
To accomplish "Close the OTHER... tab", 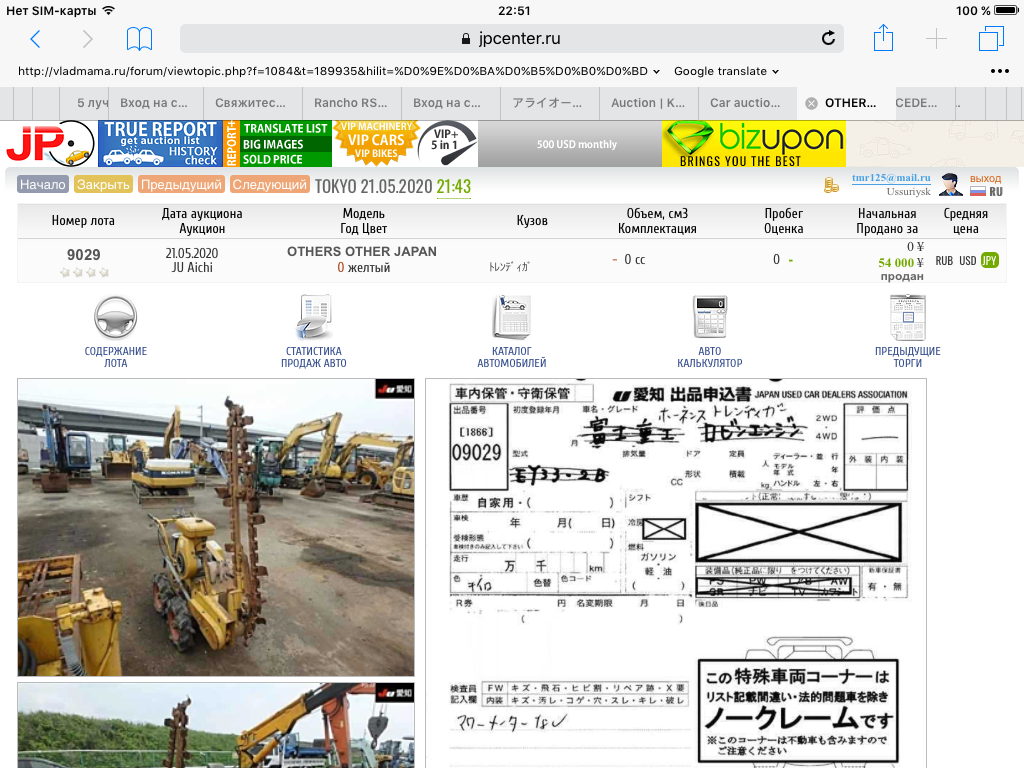I will click(811, 103).
